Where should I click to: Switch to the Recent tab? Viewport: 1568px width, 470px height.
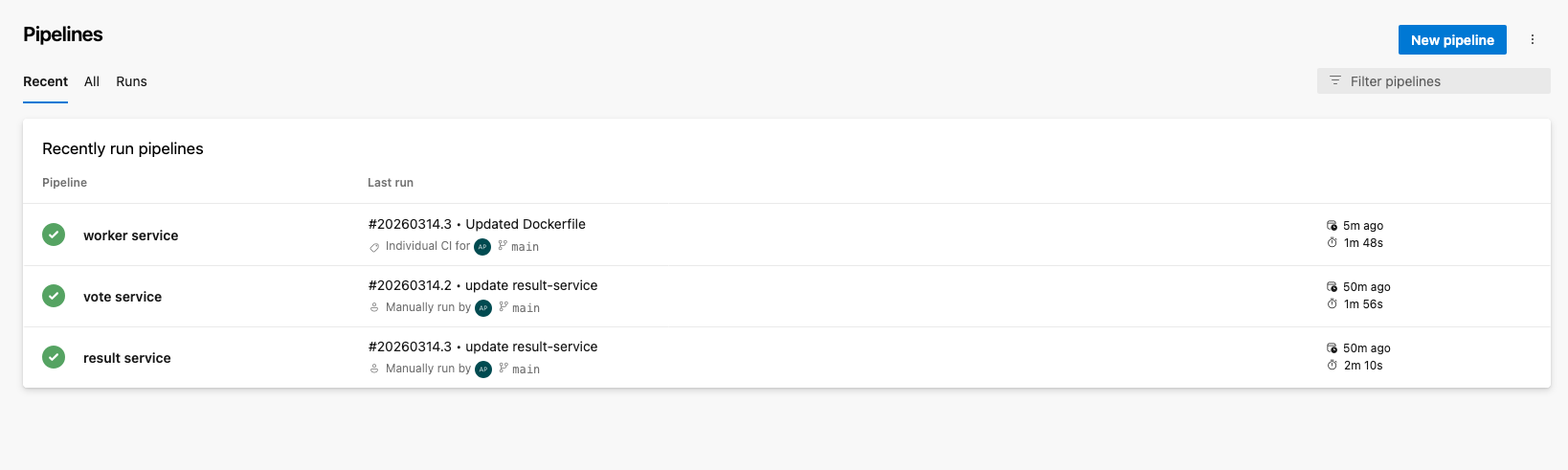[45, 81]
